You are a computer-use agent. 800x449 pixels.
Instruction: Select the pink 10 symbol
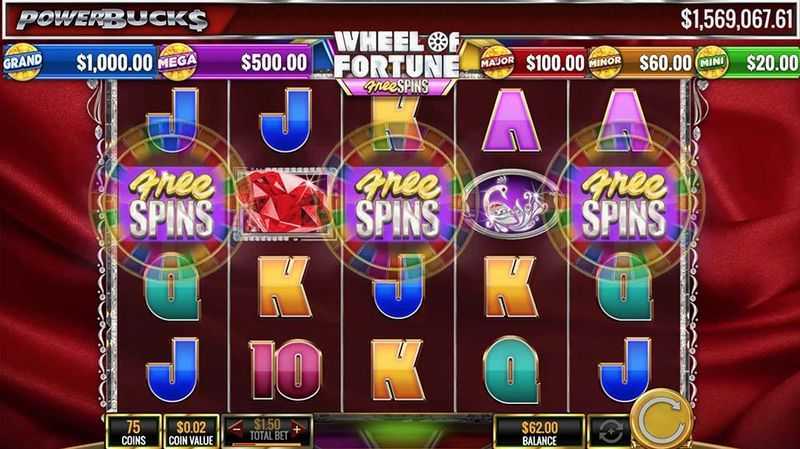(x=285, y=369)
